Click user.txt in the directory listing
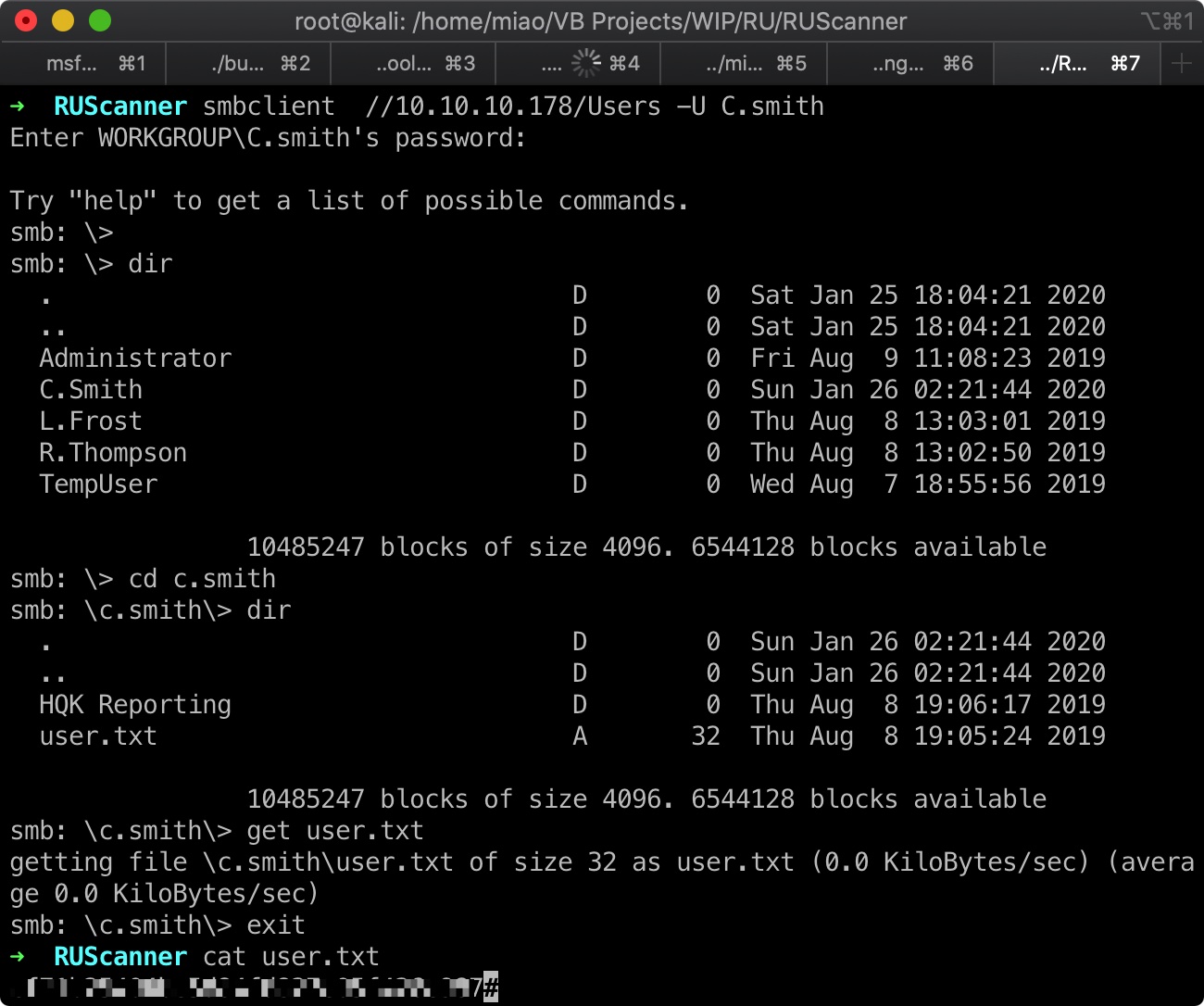The height and width of the screenshot is (1006, 1204). point(98,736)
